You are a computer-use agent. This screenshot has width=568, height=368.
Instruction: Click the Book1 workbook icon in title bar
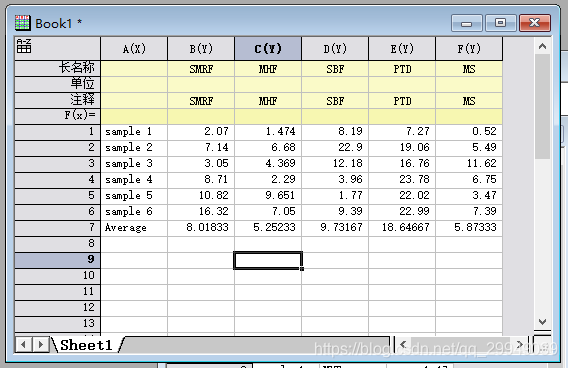coord(22,23)
